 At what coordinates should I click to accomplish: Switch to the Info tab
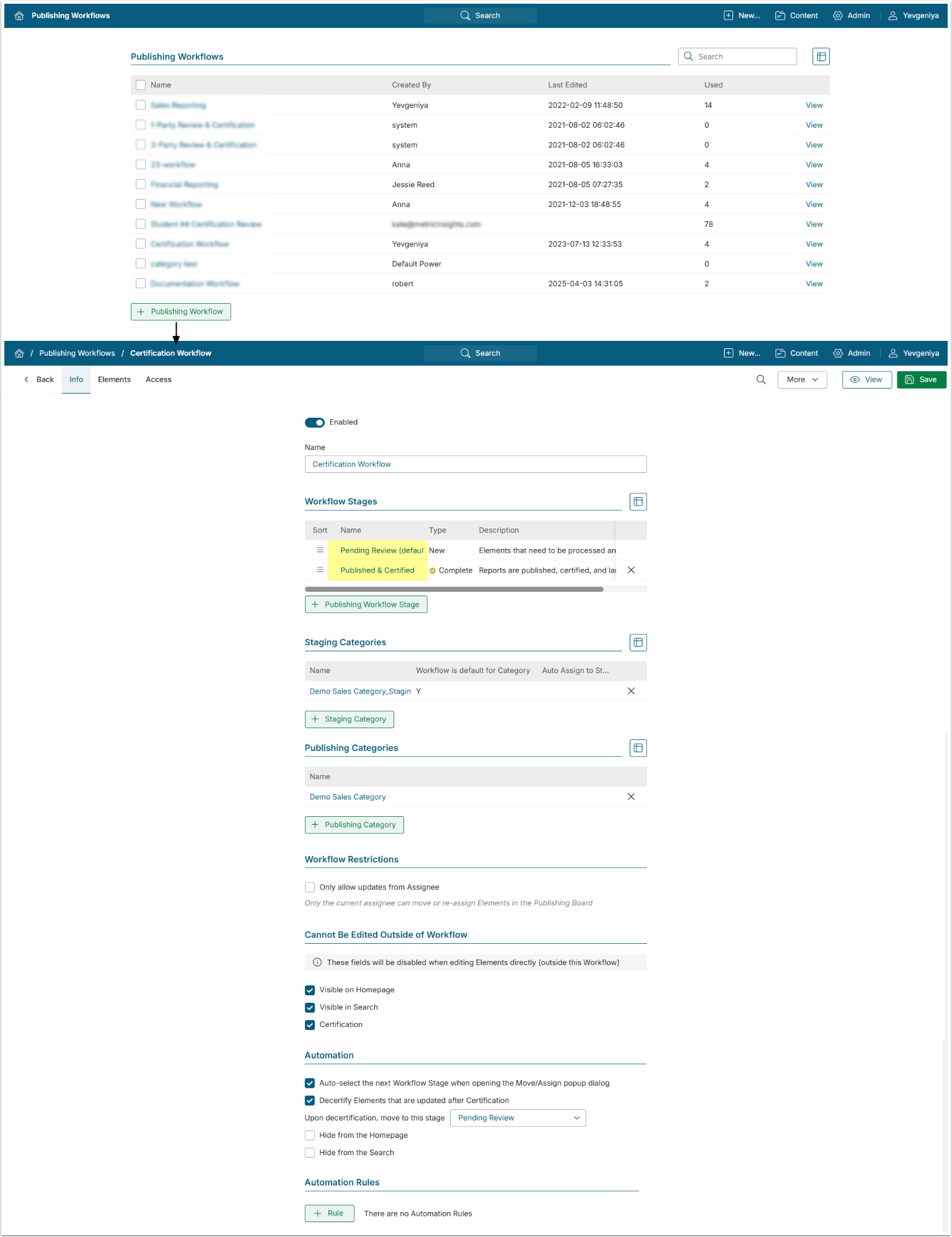76,380
